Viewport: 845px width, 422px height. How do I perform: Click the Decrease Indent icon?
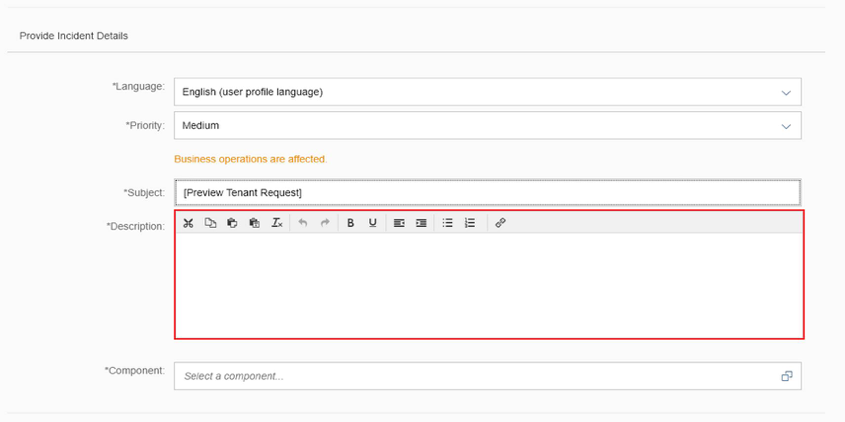tap(399, 223)
